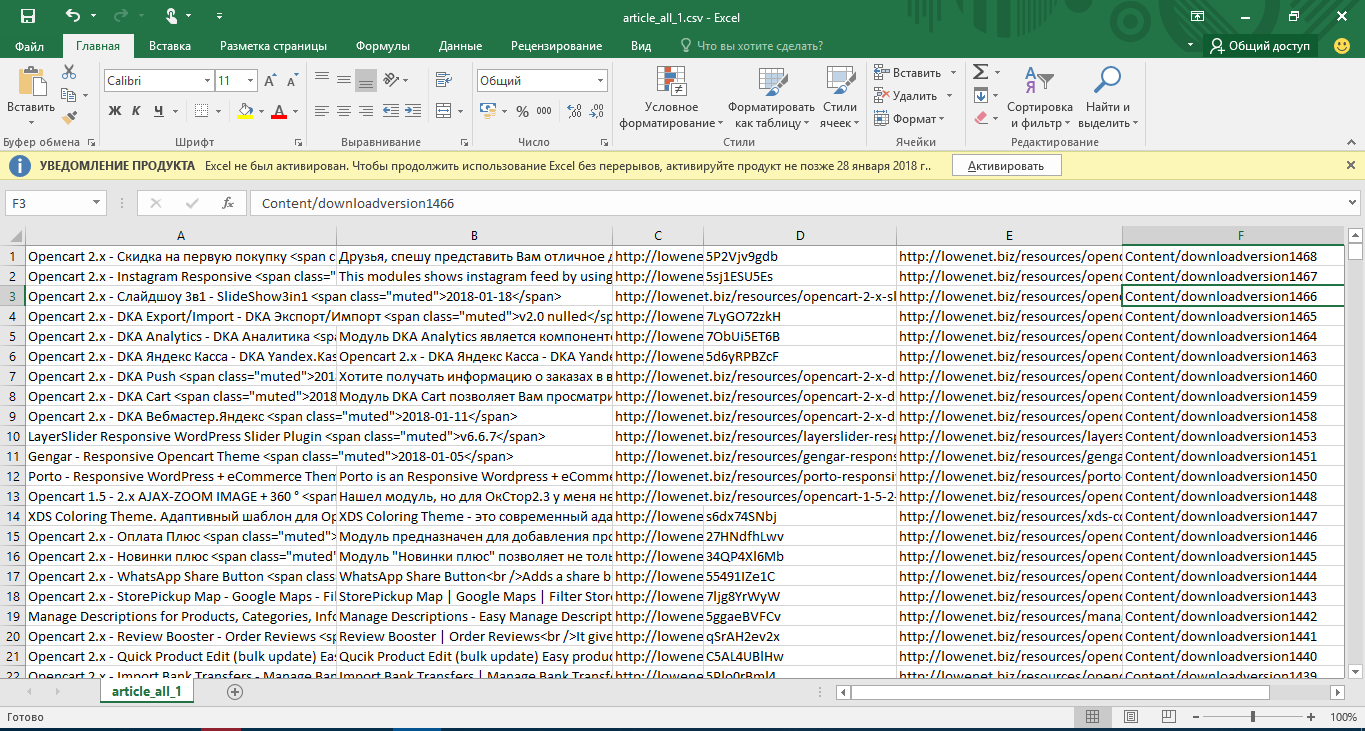Open Условное форматирование menu

point(671,97)
